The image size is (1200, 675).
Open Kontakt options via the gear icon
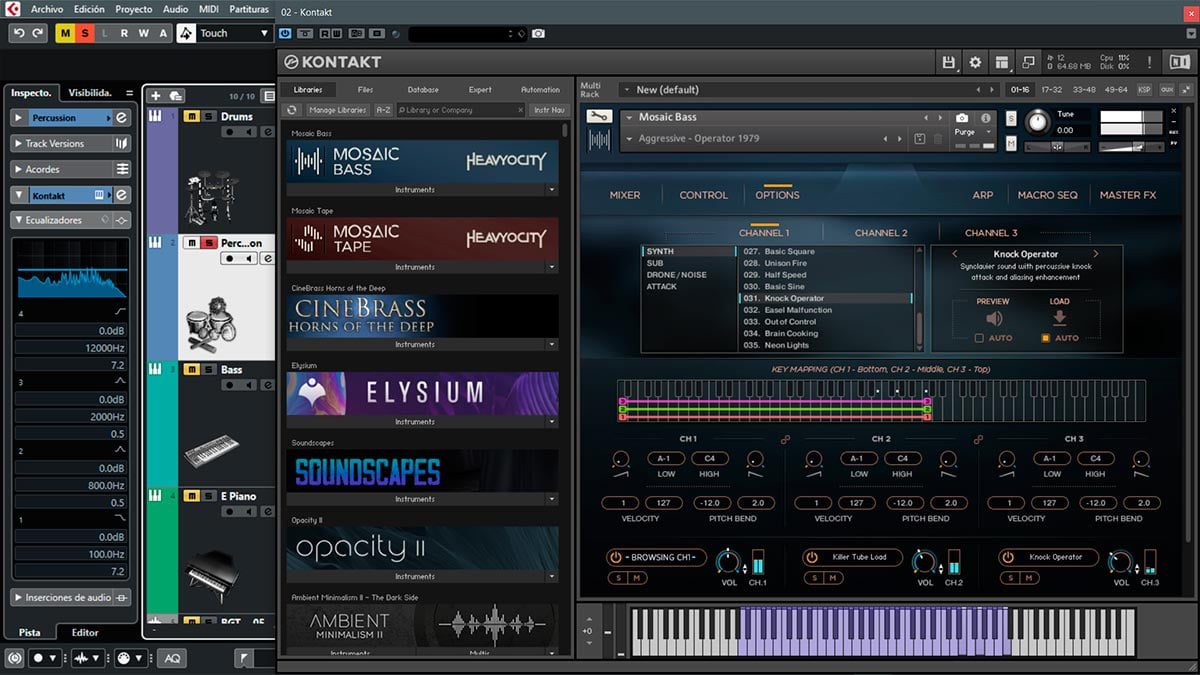point(975,62)
